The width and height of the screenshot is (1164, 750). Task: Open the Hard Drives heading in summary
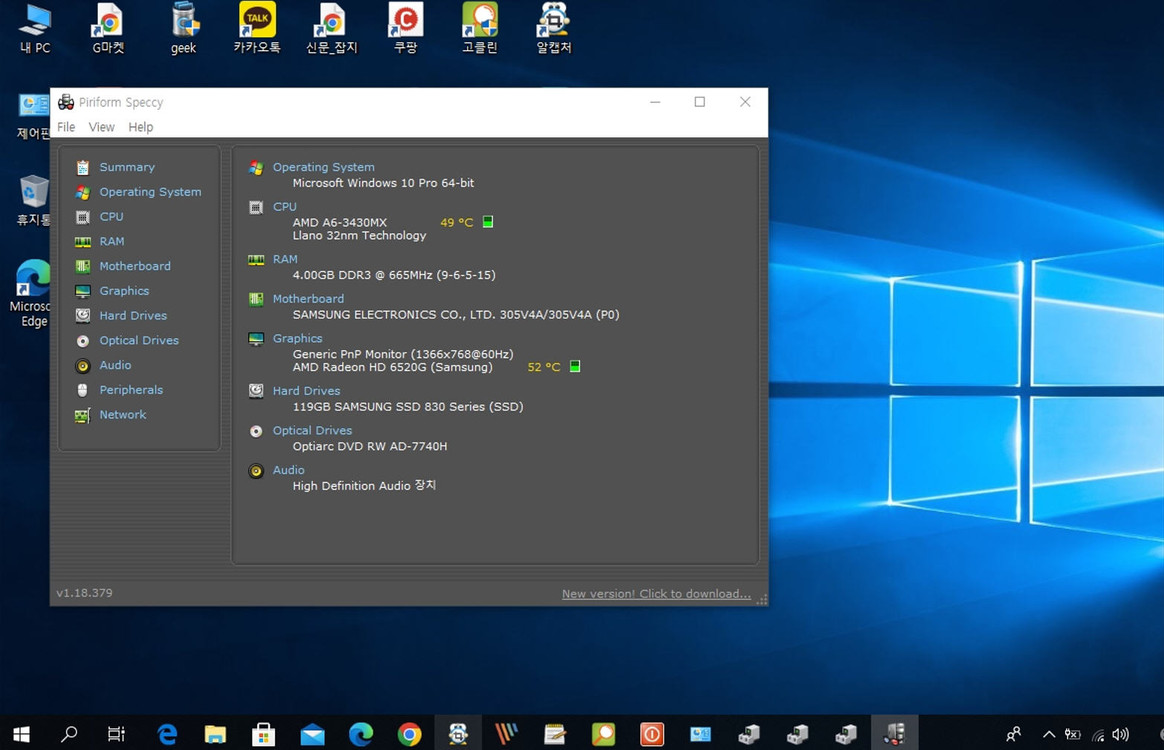[x=306, y=391]
